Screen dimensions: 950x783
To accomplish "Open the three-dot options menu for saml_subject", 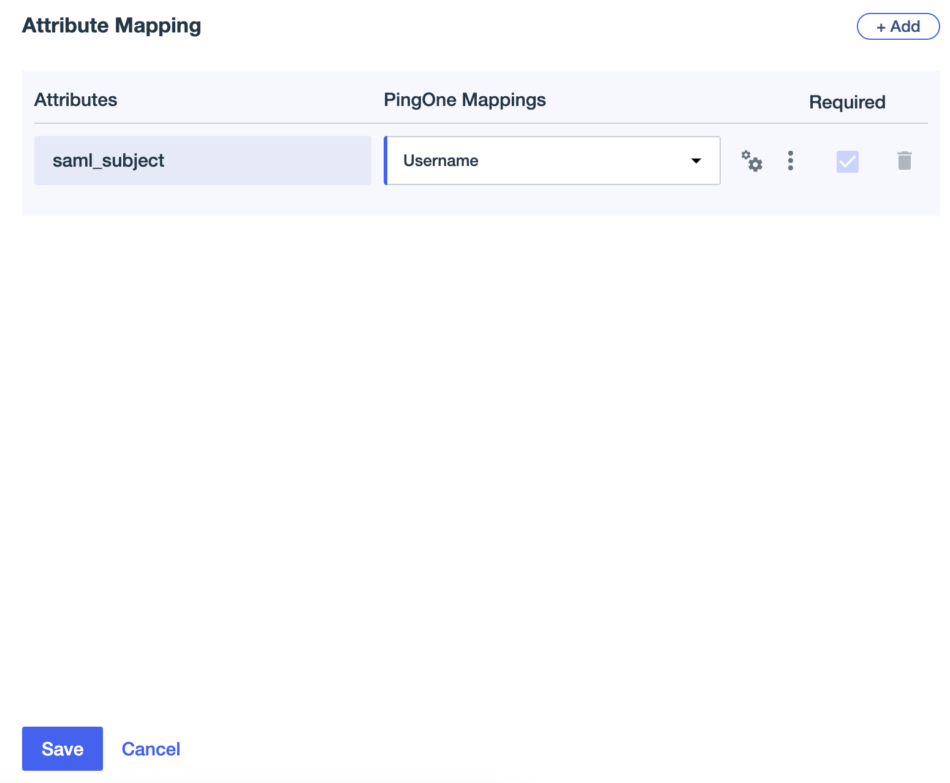I will [x=790, y=161].
